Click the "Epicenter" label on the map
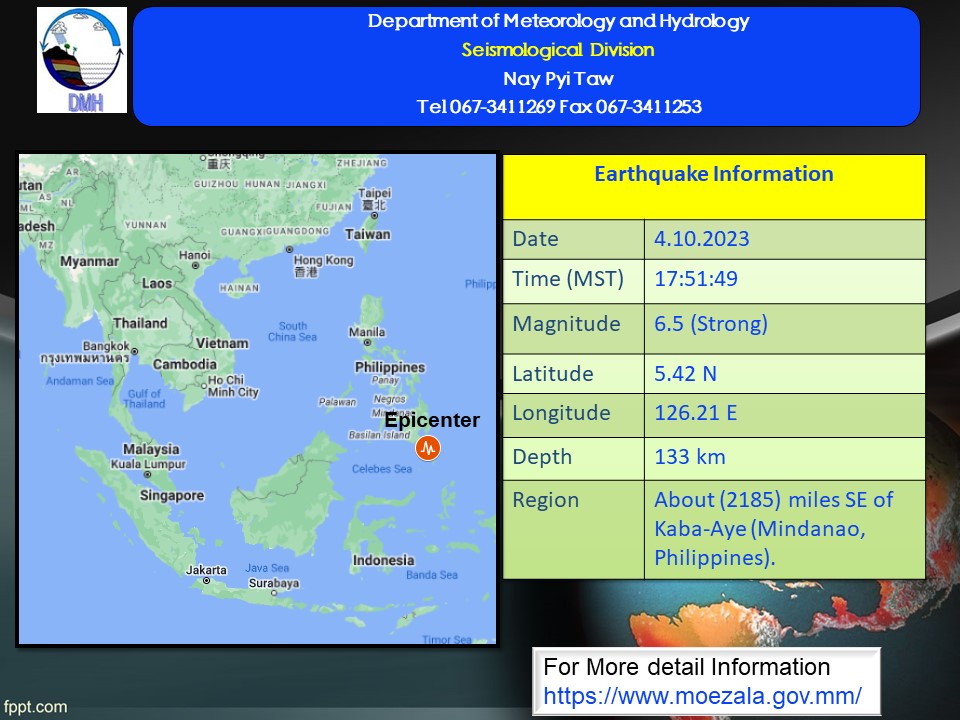960x720 pixels. pyautogui.click(x=432, y=420)
